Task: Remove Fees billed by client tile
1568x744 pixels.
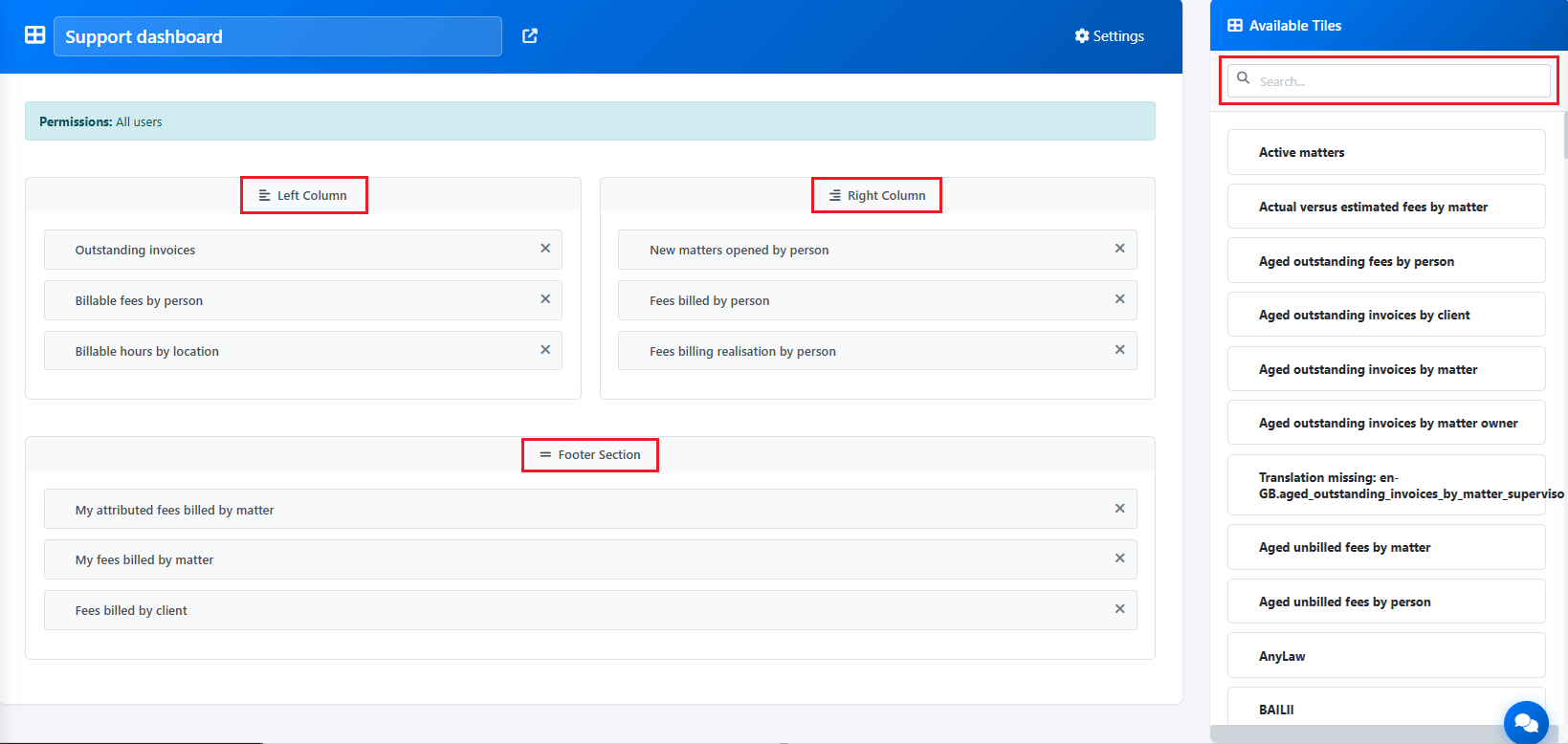Action: 1119,609
